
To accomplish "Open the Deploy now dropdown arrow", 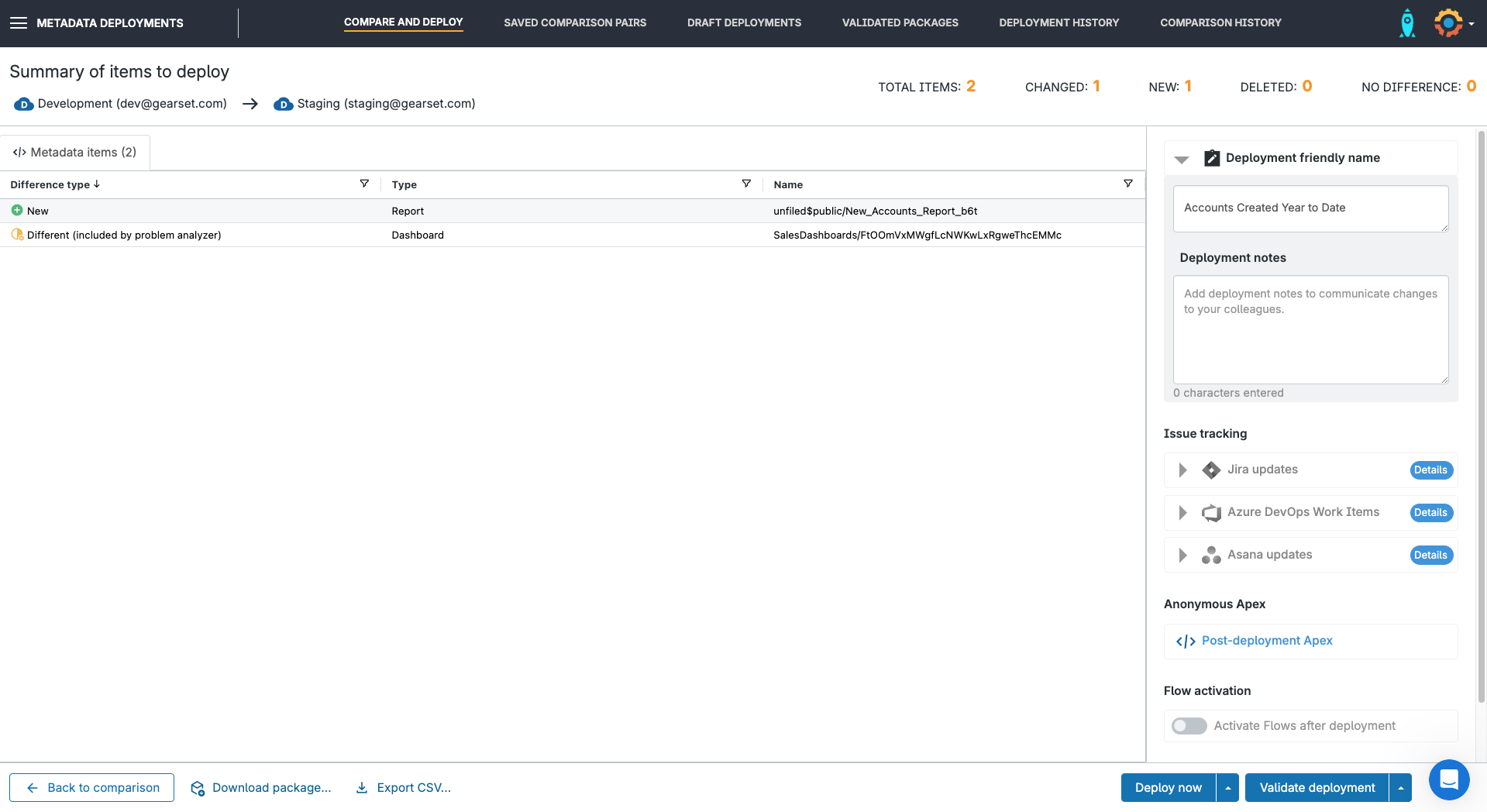I will point(1227,788).
